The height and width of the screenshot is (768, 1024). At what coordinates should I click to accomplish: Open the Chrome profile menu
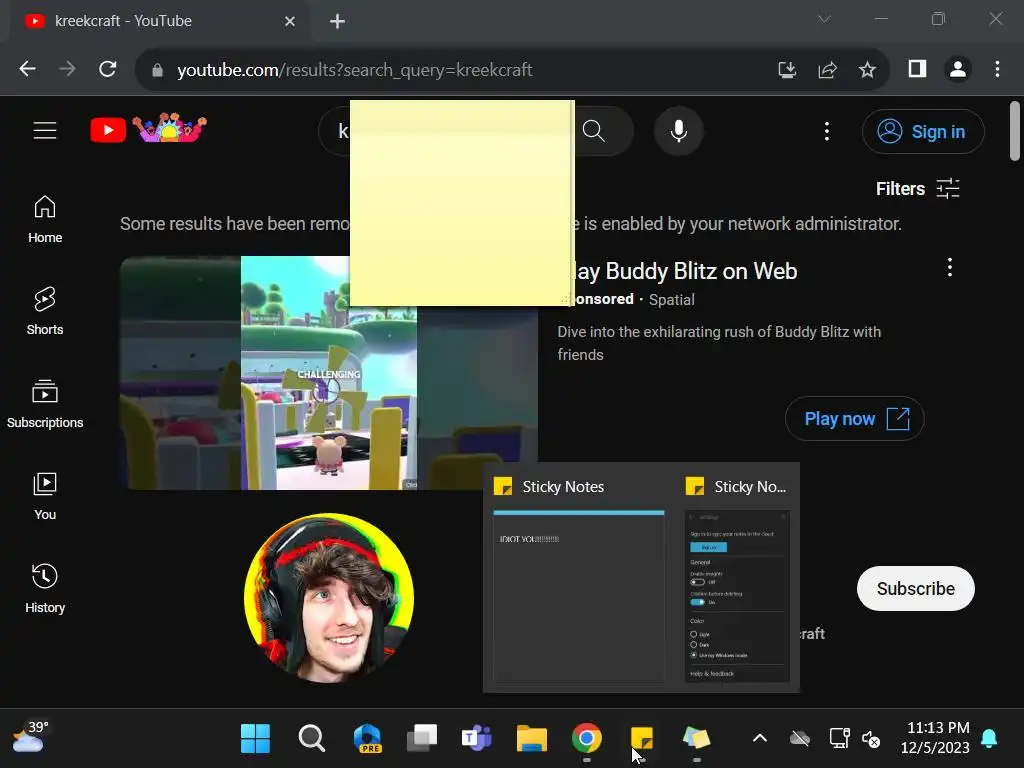pyautogui.click(x=958, y=69)
